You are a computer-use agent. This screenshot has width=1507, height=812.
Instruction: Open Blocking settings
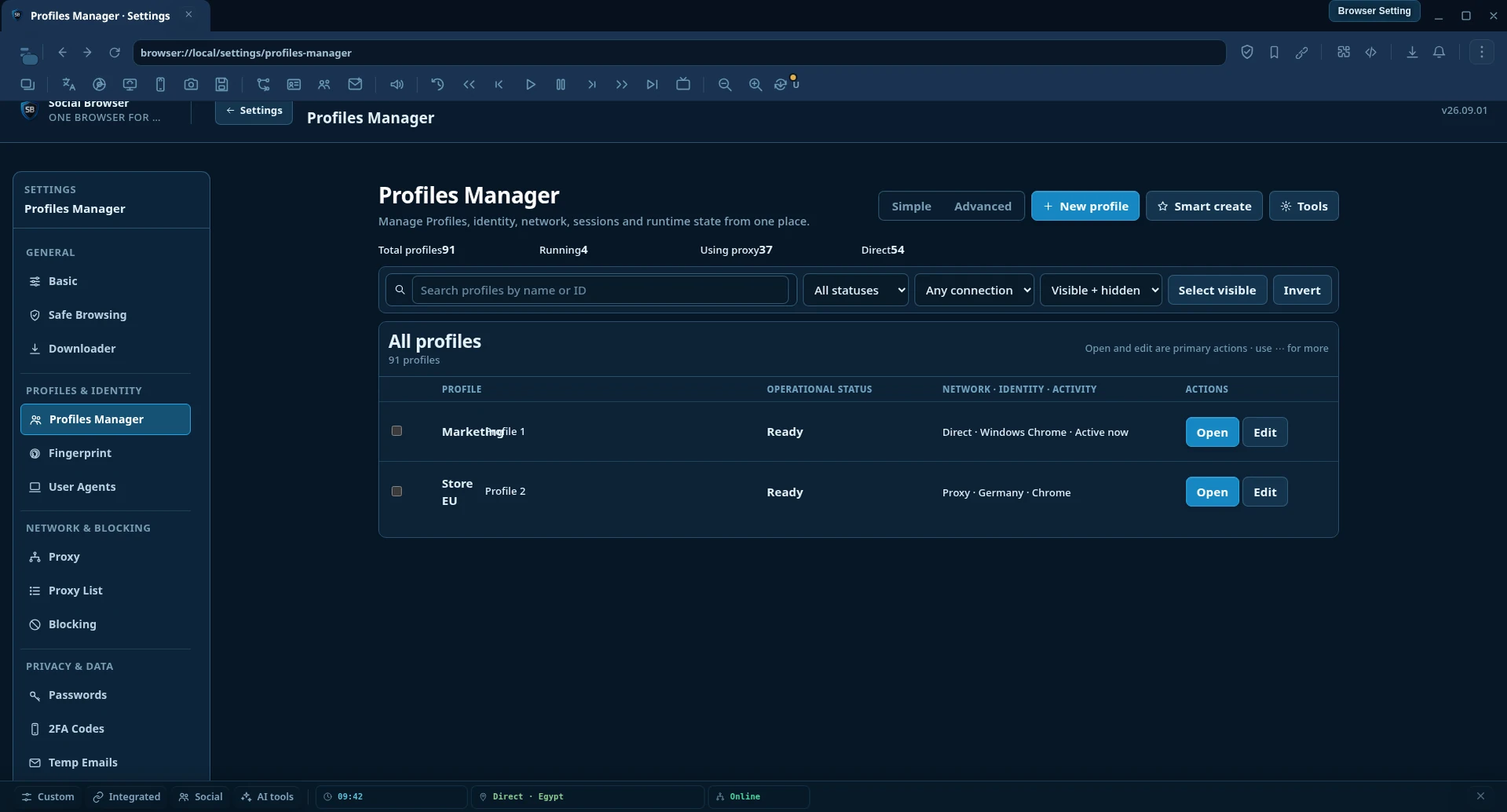pyautogui.click(x=105, y=624)
